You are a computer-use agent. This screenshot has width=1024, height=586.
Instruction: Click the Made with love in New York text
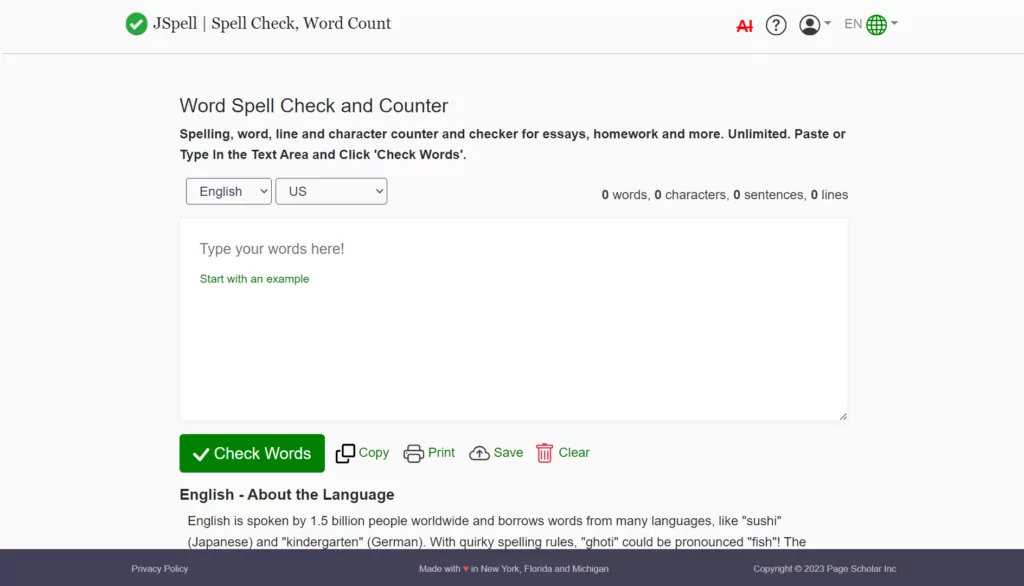(513, 569)
